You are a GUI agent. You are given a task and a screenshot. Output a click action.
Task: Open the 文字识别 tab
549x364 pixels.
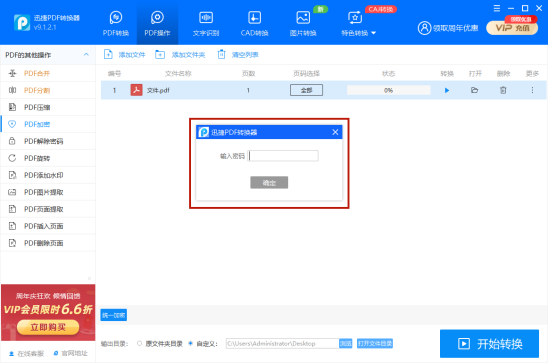[x=206, y=24]
